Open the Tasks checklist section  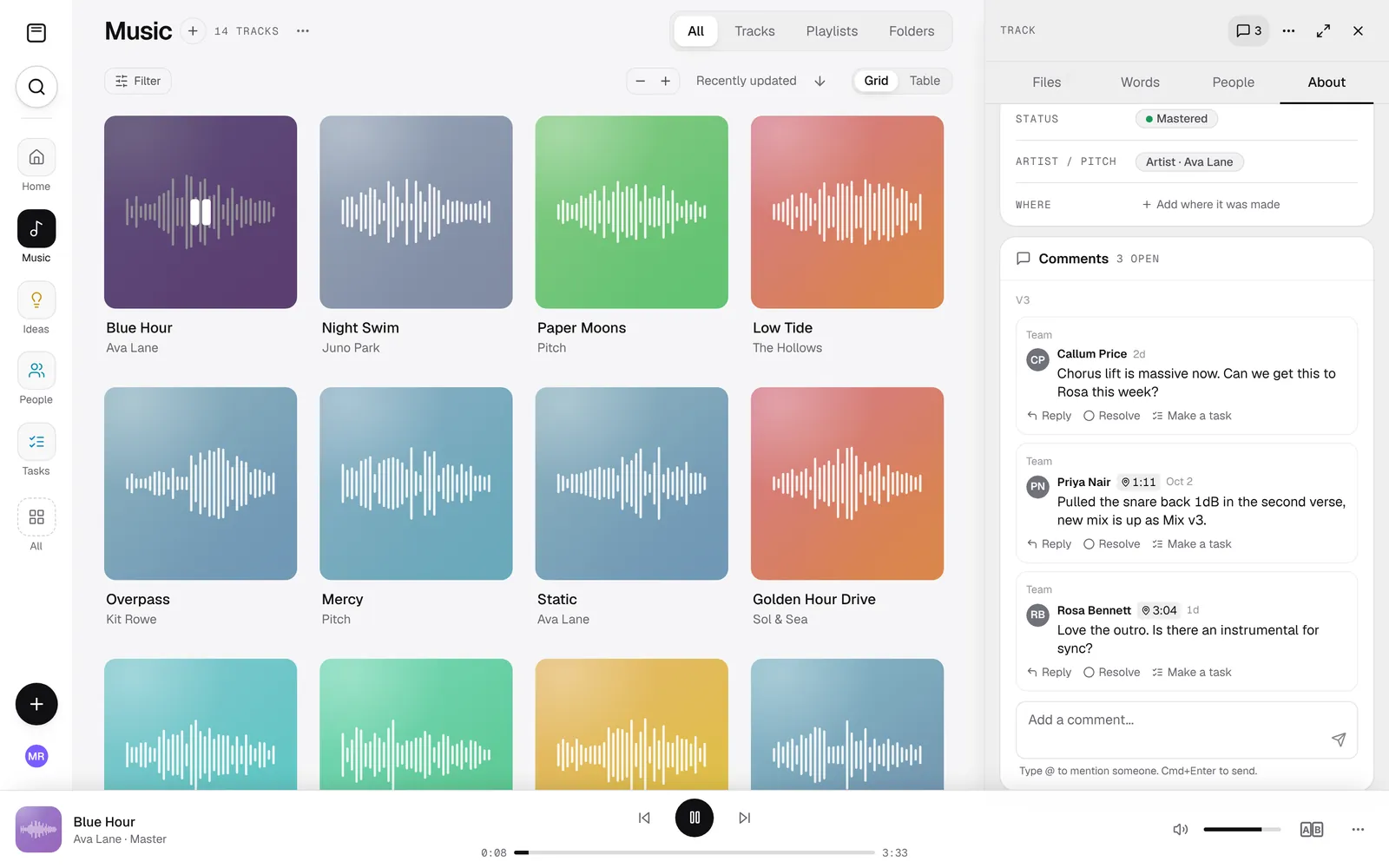(36, 450)
